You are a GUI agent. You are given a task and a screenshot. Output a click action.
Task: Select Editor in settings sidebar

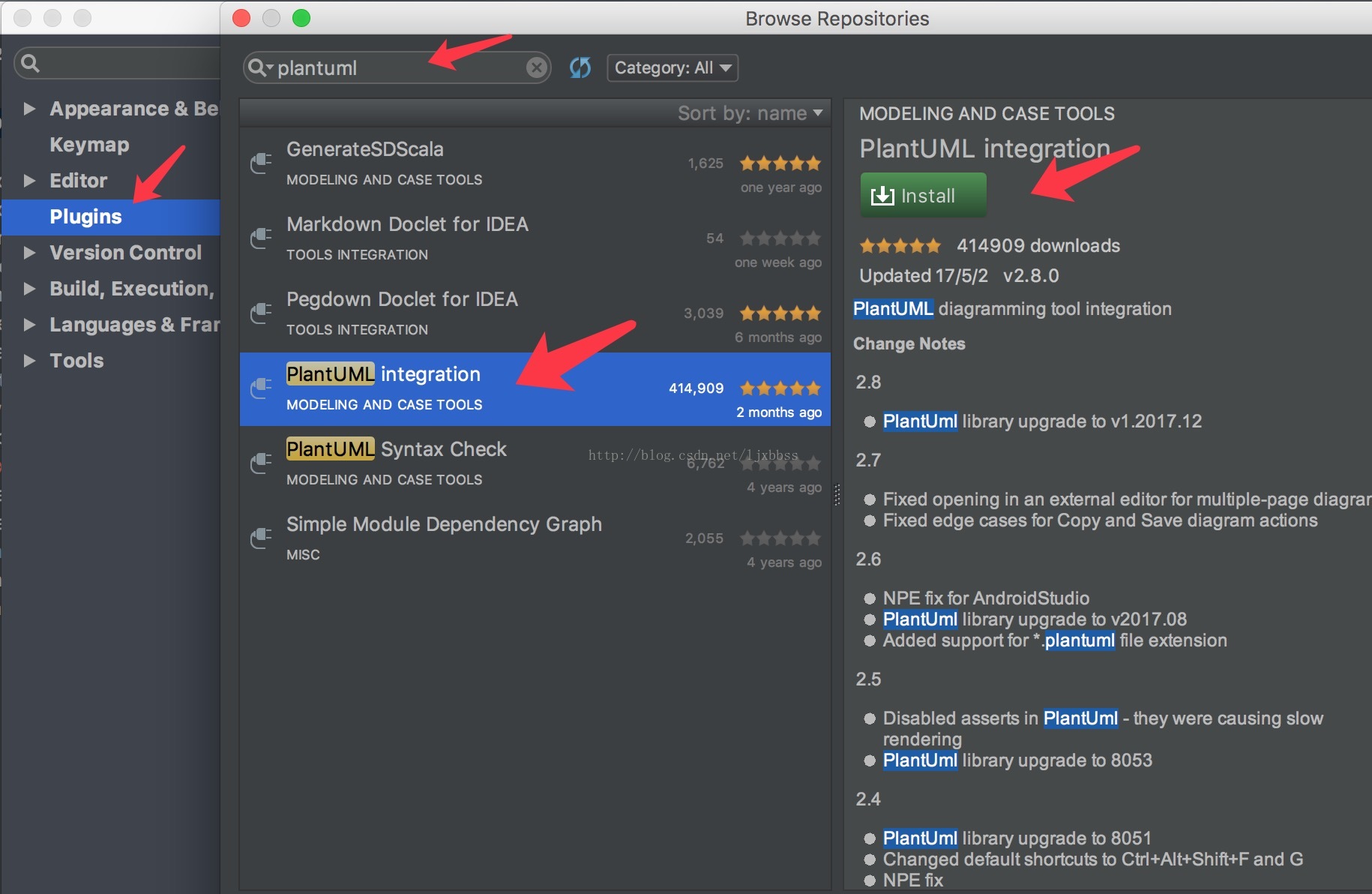[x=78, y=181]
